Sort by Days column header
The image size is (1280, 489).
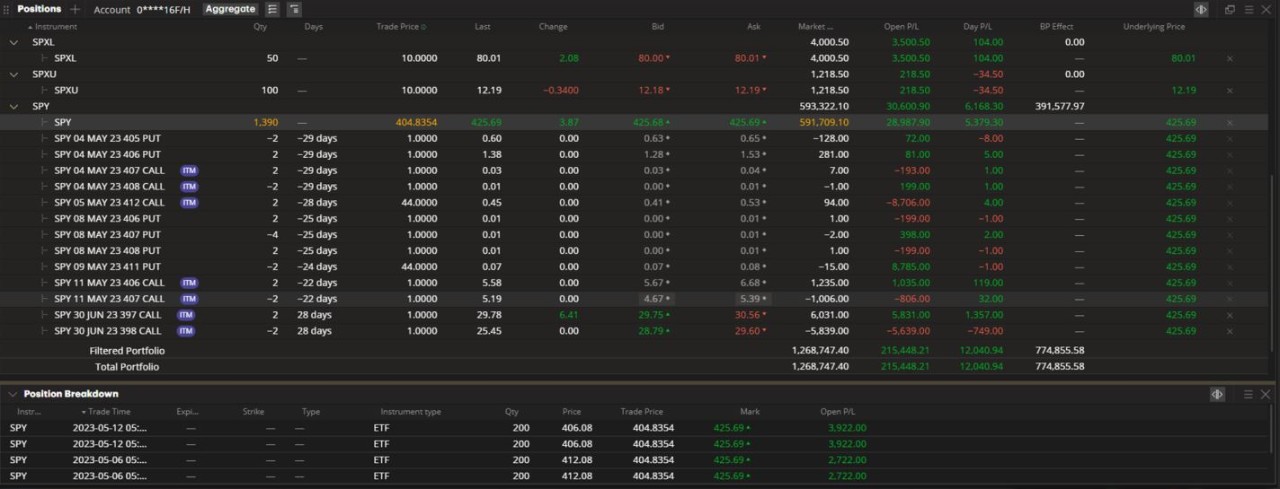(x=313, y=27)
